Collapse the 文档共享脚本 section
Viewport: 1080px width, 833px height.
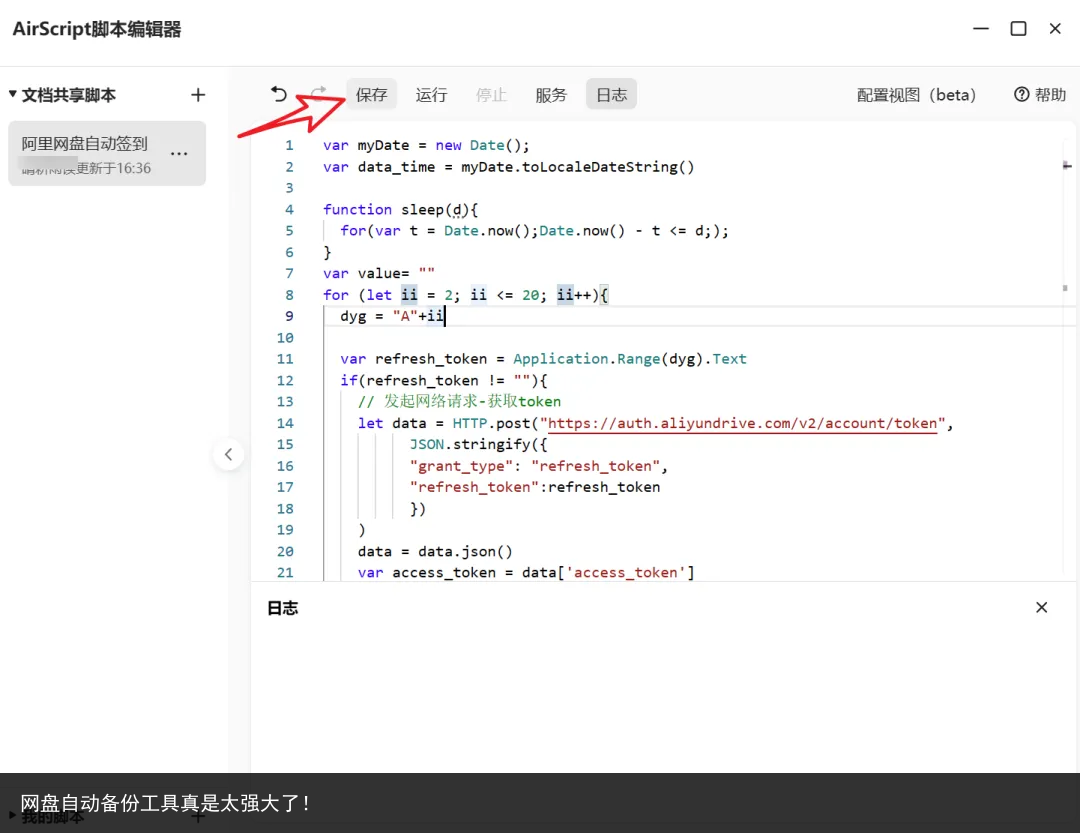point(12,94)
